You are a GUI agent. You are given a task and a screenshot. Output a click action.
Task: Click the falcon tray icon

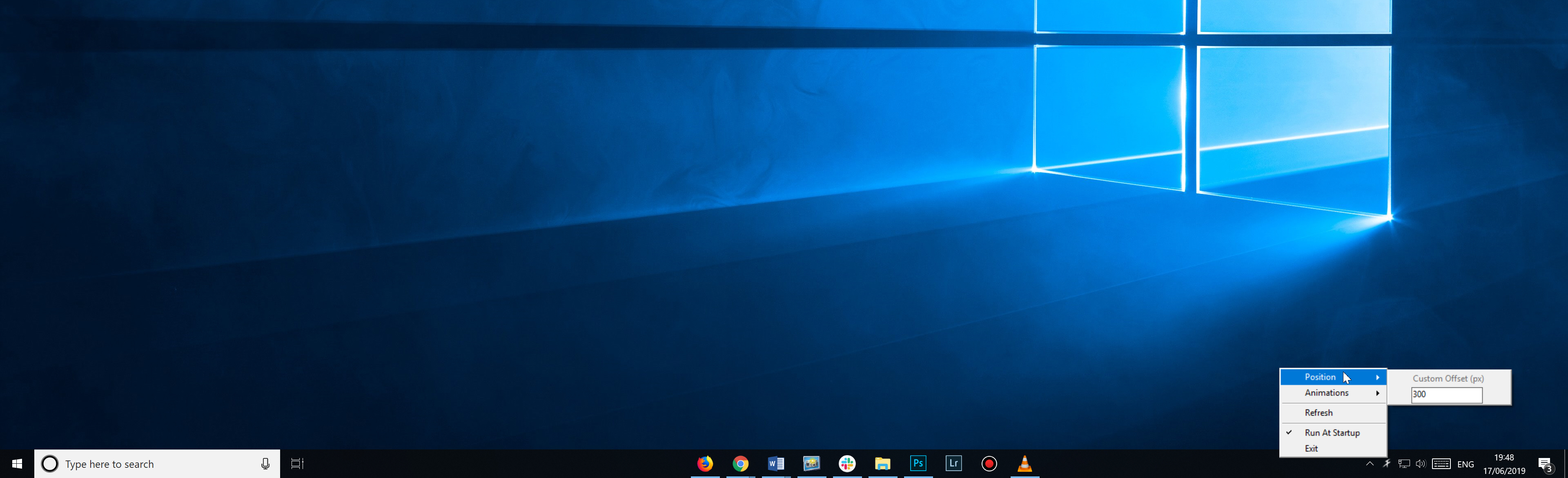[x=1387, y=463]
